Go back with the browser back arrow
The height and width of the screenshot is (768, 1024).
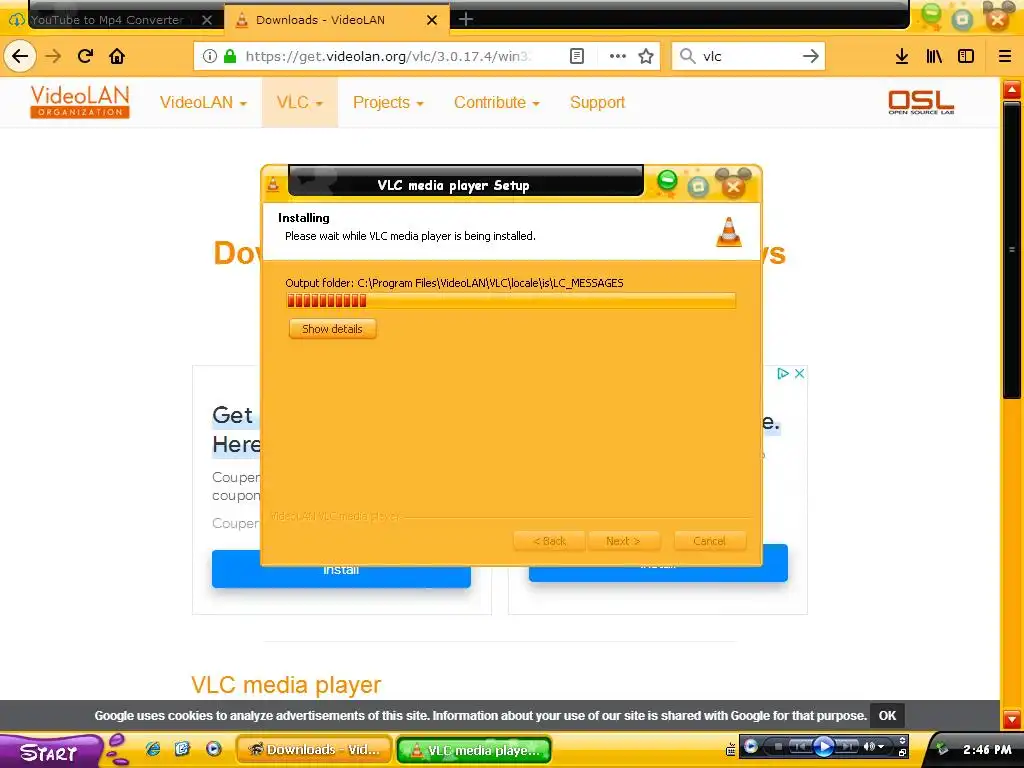[20, 56]
